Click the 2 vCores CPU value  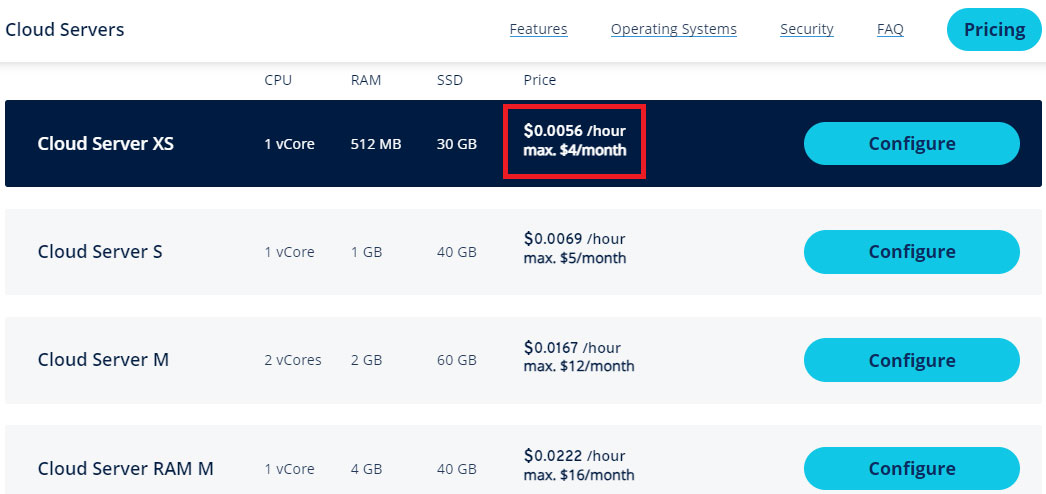(x=293, y=361)
